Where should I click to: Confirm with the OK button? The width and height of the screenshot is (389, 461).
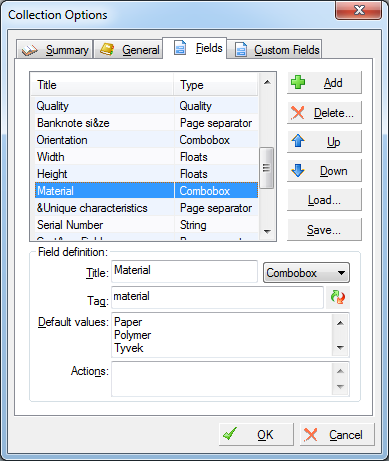click(x=256, y=434)
